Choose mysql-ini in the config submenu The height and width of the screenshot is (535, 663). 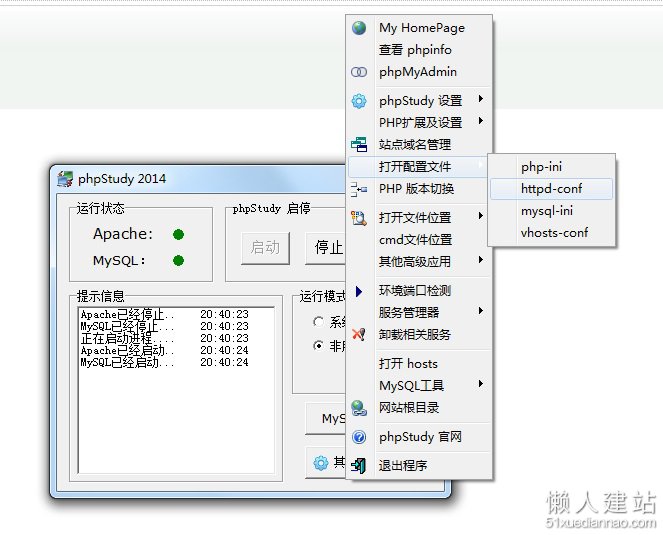pyautogui.click(x=551, y=211)
